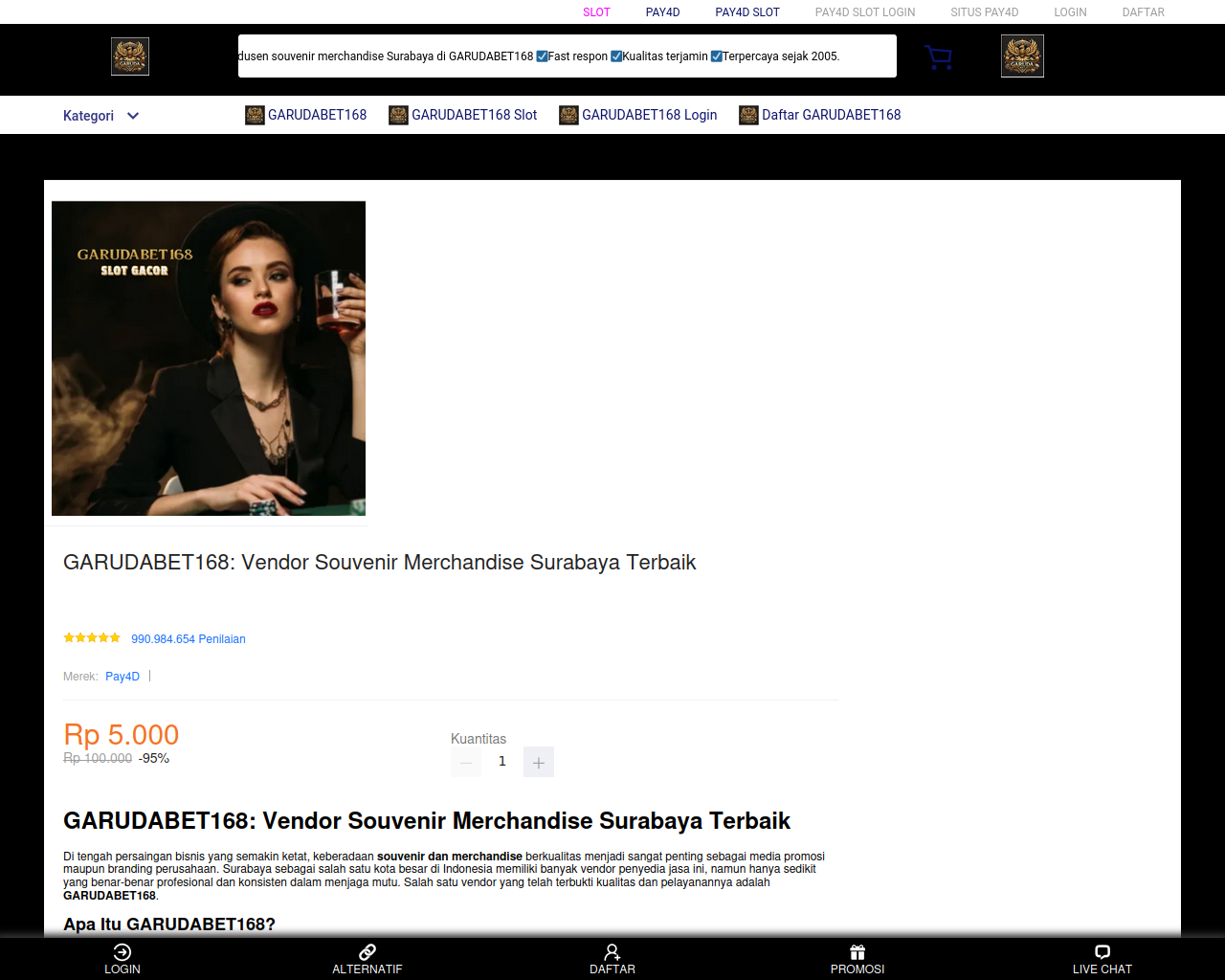1225x980 pixels.
Task: Click the Kuantitas label
Action: [x=479, y=739]
